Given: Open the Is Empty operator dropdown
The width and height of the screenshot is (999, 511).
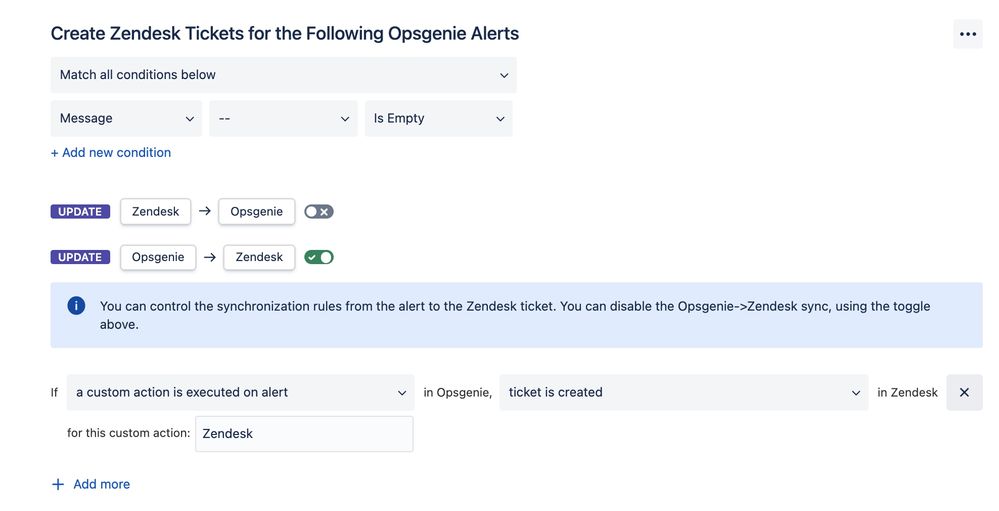Looking at the screenshot, I should [438, 119].
